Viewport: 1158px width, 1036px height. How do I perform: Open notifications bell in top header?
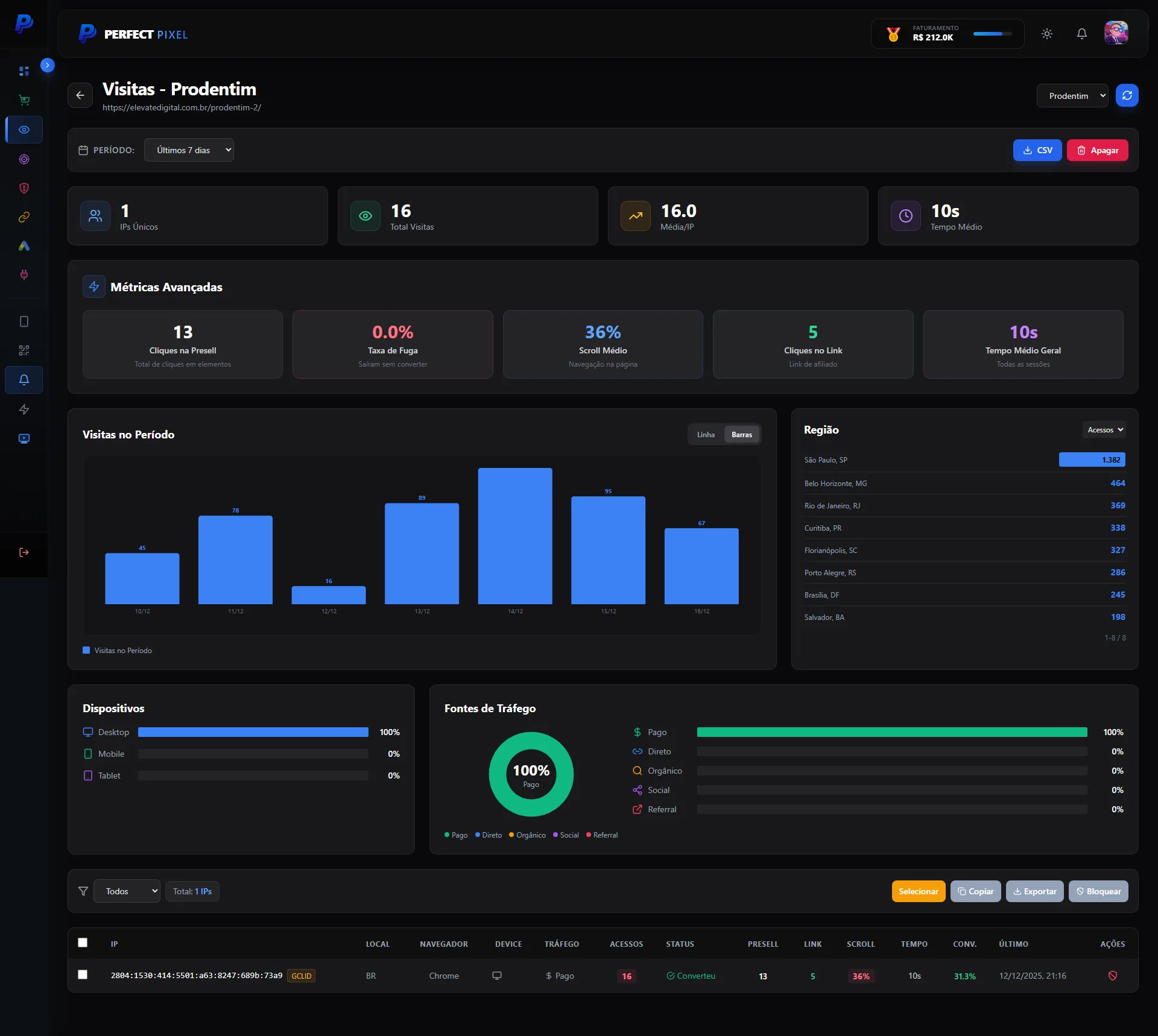tap(1082, 34)
